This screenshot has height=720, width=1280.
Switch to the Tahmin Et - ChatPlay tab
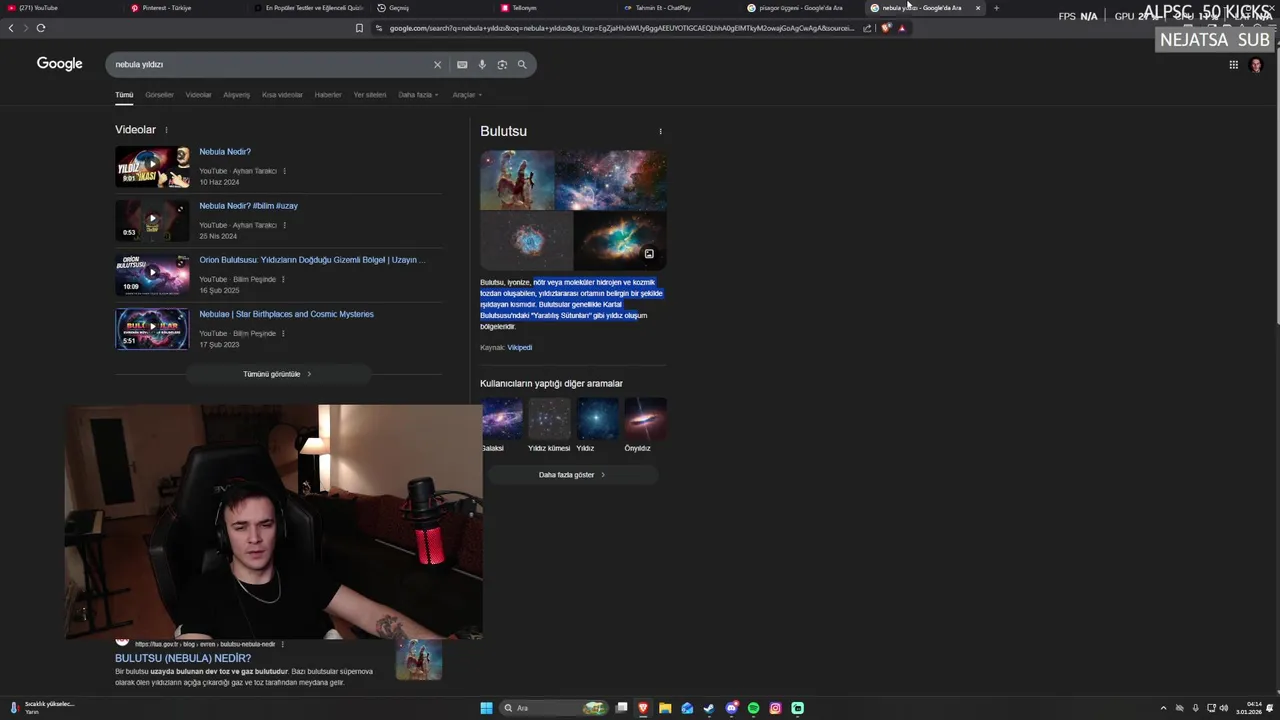[678, 8]
